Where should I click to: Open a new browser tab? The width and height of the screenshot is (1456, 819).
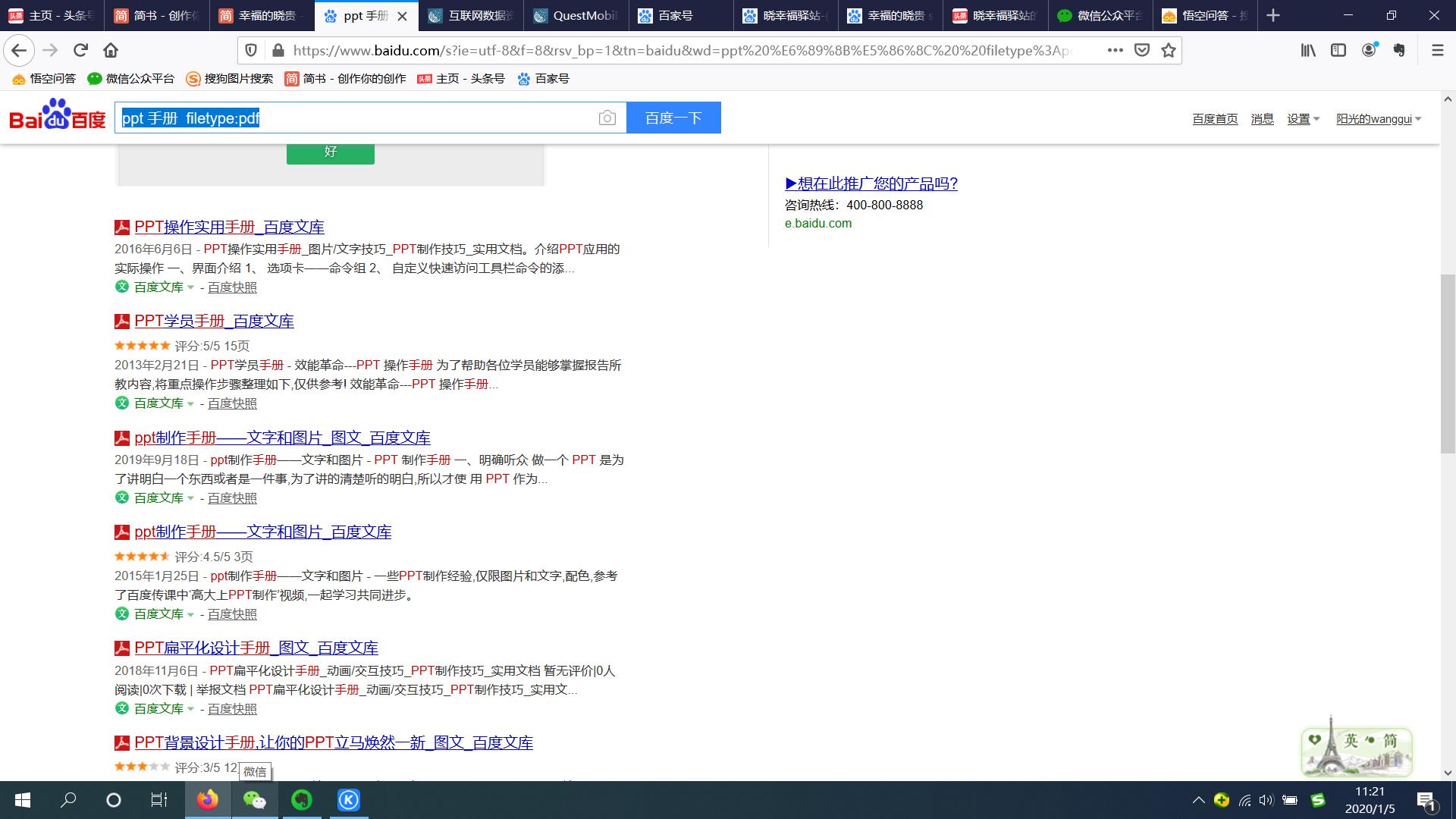(x=1273, y=15)
